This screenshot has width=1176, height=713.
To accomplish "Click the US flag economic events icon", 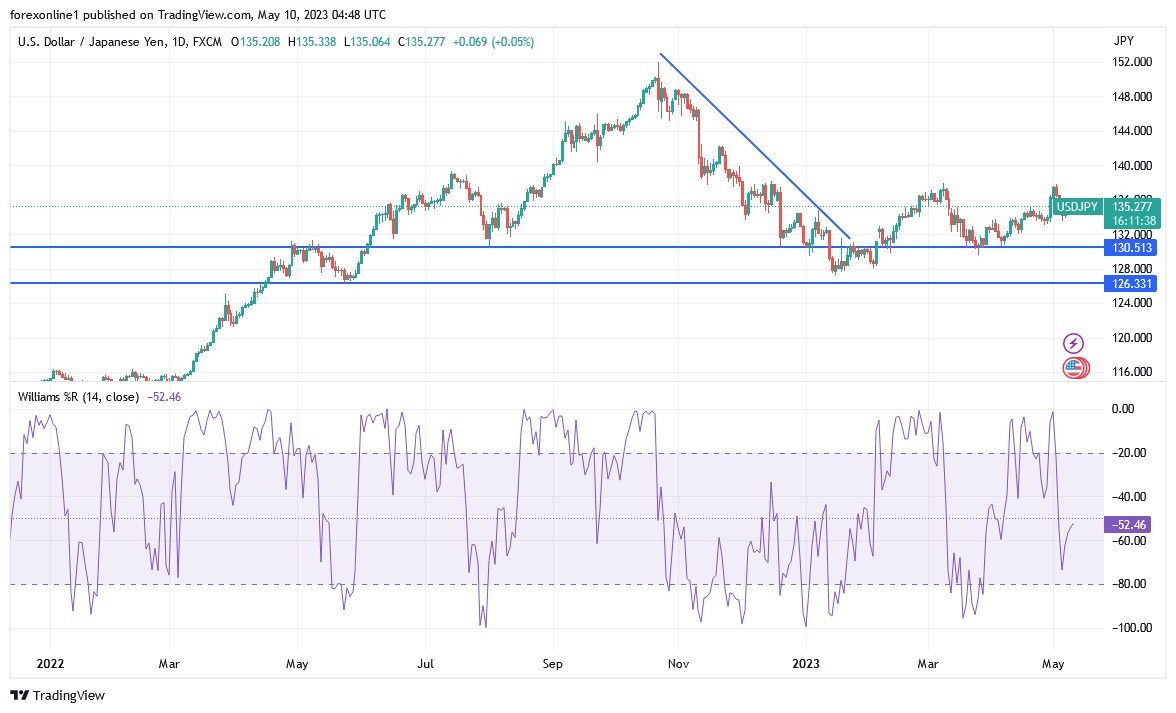I will [x=1073, y=368].
